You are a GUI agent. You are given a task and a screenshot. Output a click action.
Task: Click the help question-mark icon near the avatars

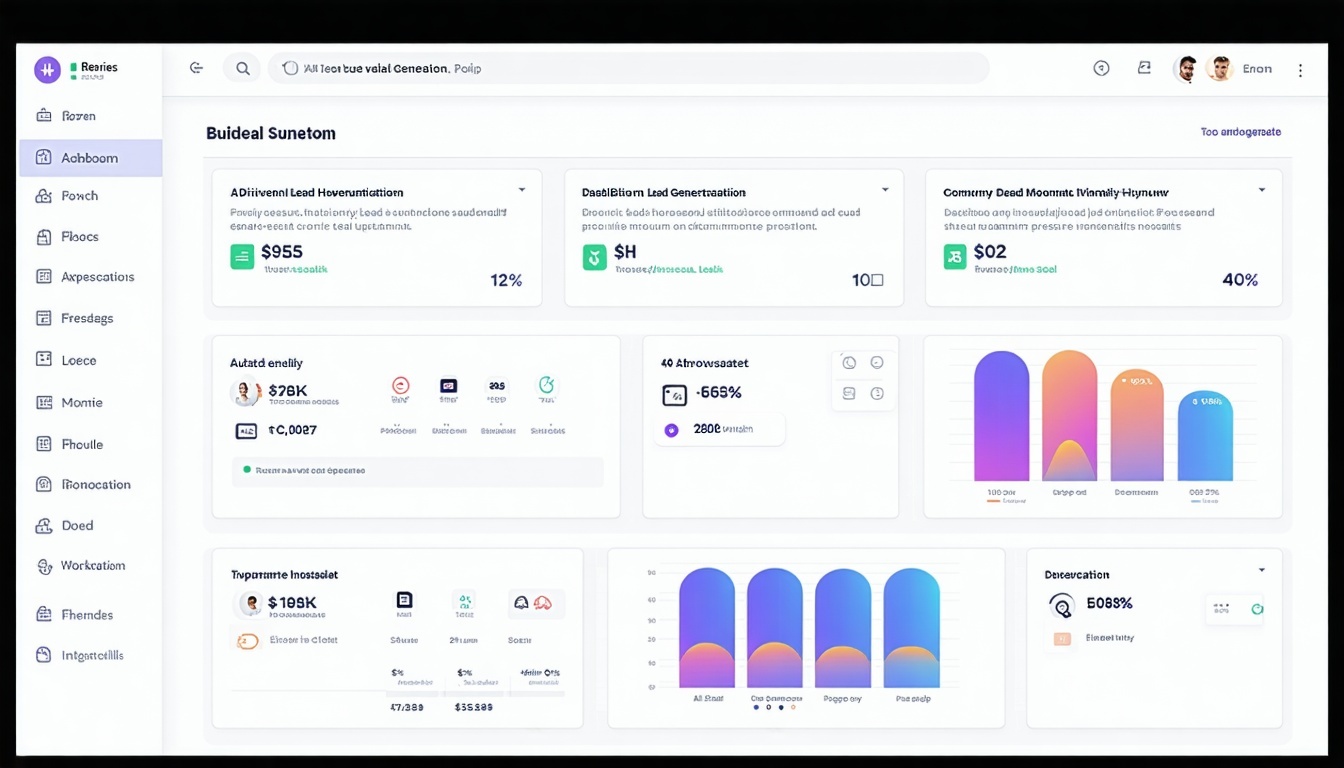point(1101,67)
